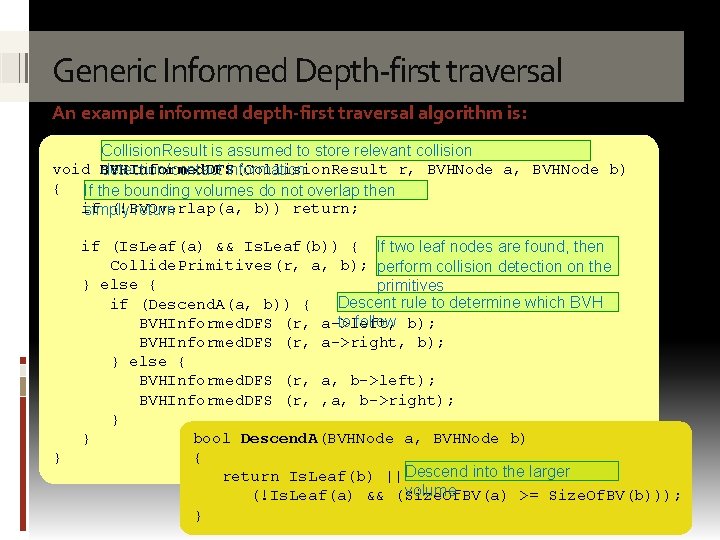Click the line 'BVHInformedDFS (r, ,a, b->right);'
720x540 pixels.
pyautogui.click(x=296, y=401)
